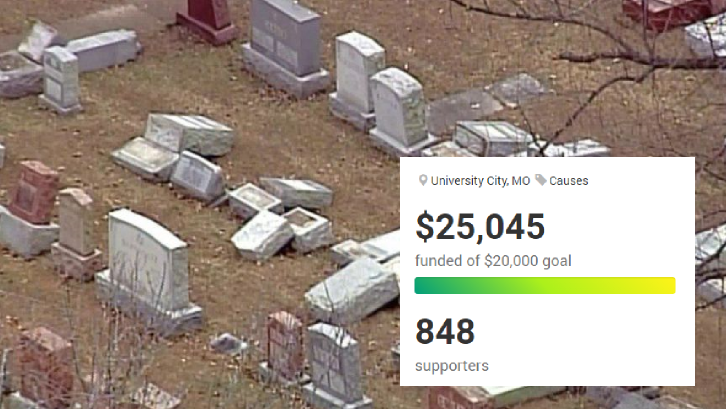The width and height of the screenshot is (726, 409).
Task: Click the red granite headstone at top
Action: click(207, 20)
